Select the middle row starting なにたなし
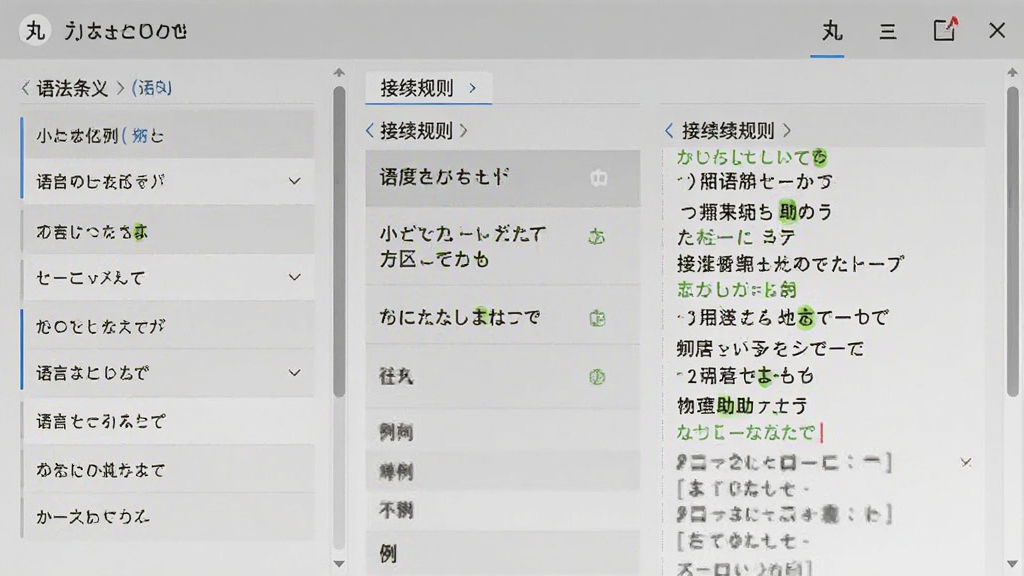 coord(502,317)
